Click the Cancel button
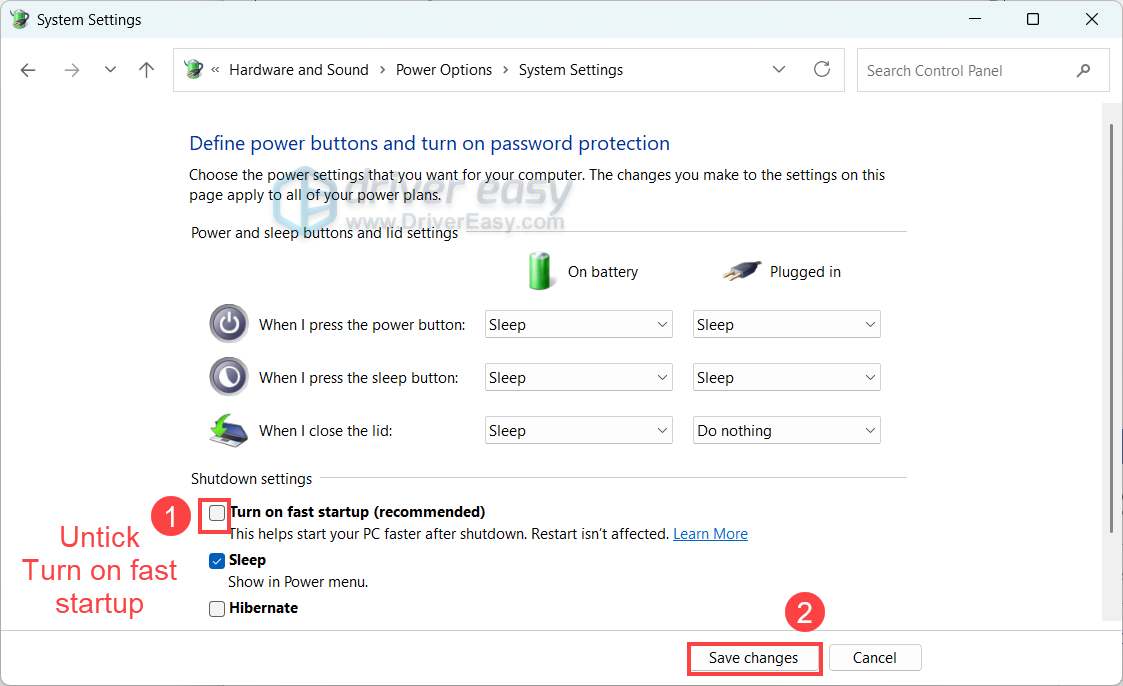Screen dimensions: 1123x686 (874, 657)
